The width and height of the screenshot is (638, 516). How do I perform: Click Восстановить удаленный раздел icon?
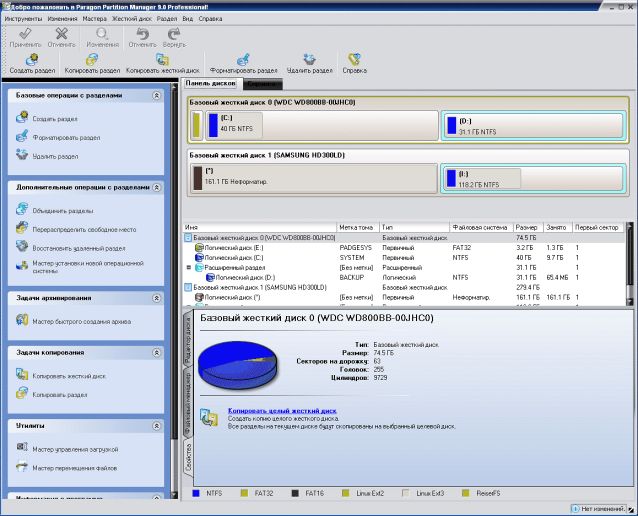click(22, 247)
